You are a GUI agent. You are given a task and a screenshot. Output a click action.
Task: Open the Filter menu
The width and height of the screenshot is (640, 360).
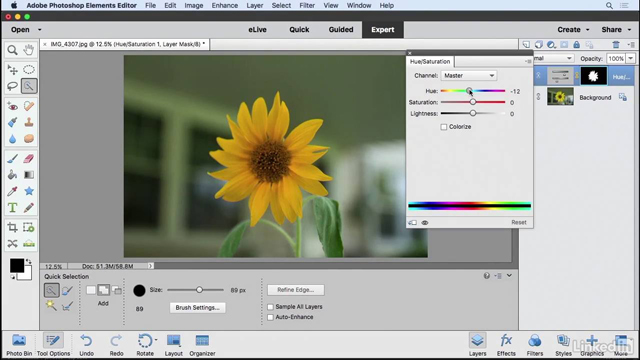[x=307, y=6]
